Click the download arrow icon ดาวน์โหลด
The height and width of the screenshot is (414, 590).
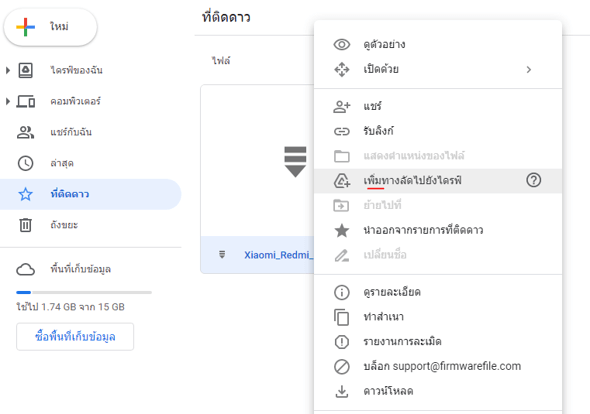click(x=342, y=391)
